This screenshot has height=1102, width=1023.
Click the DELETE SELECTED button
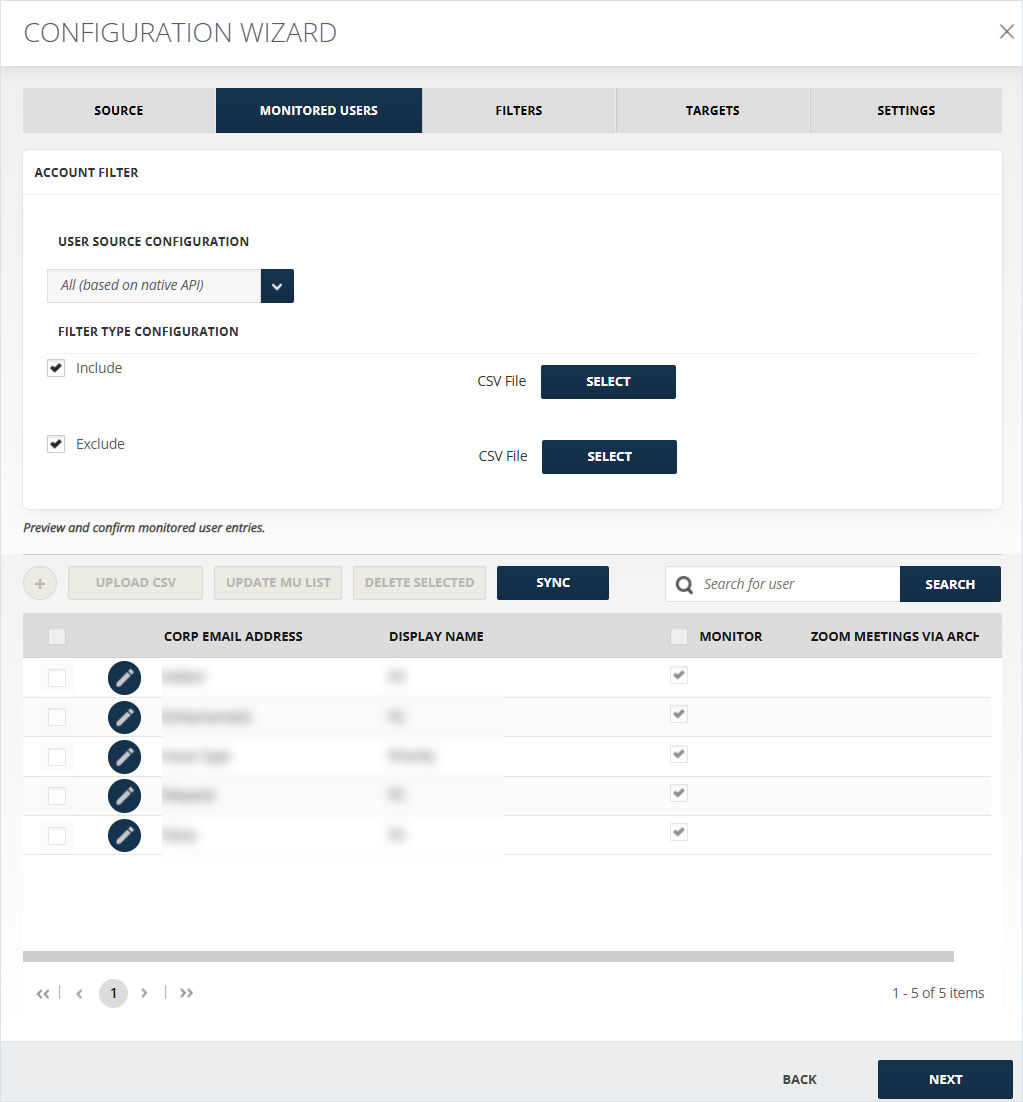419,583
